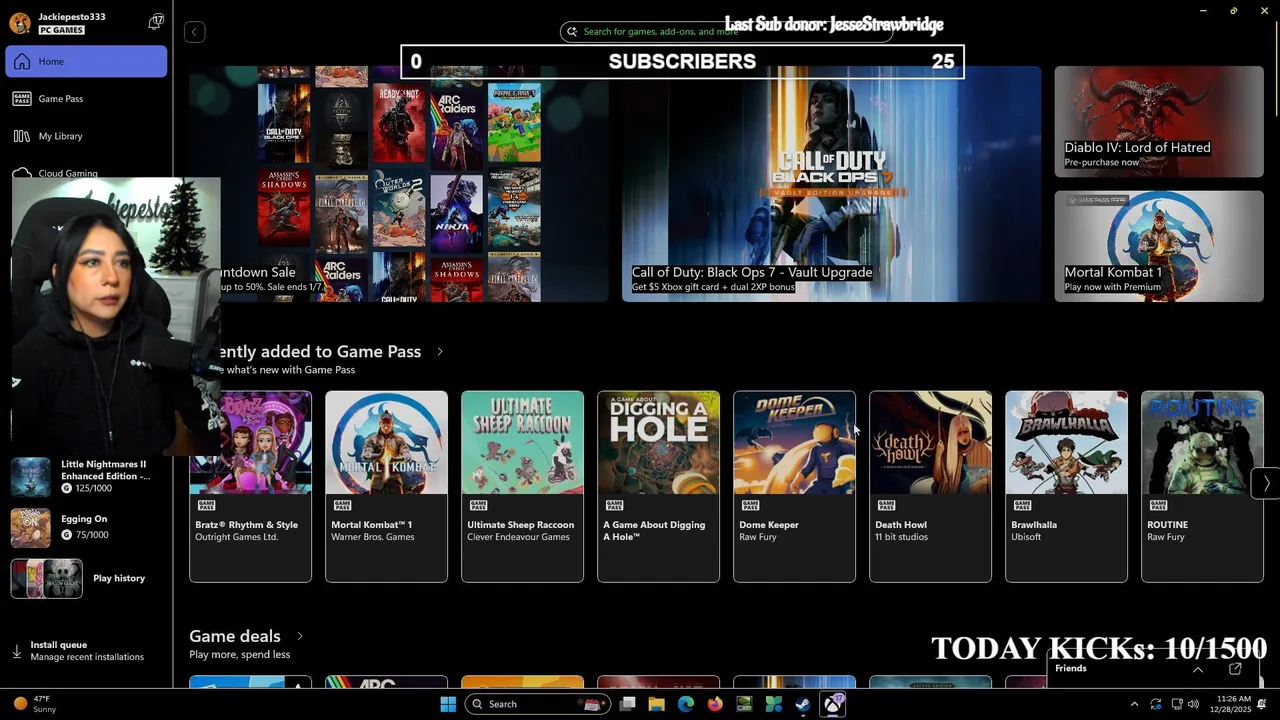Focus the search for games field

pyautogui.click(x=725, y=31)
